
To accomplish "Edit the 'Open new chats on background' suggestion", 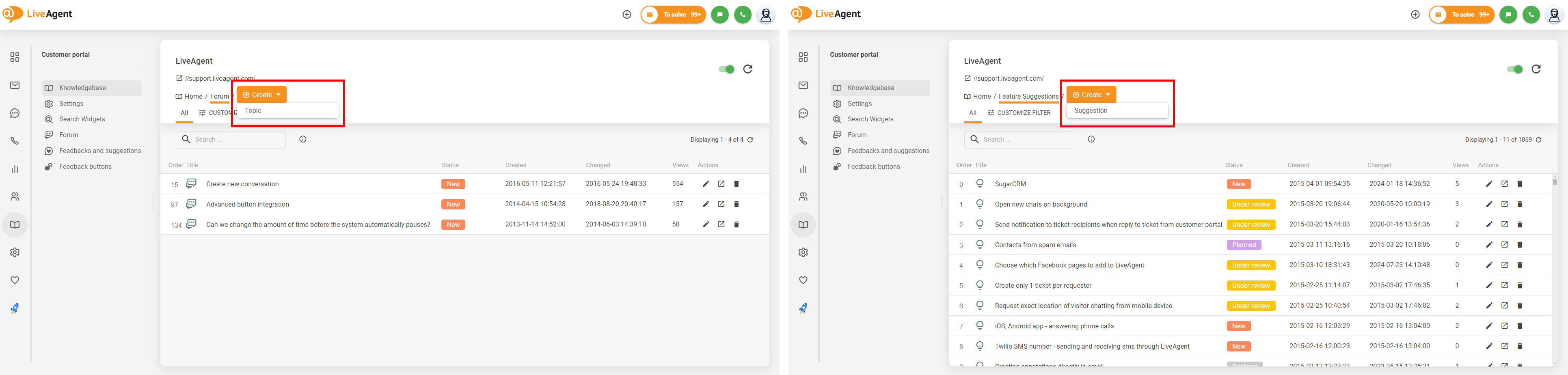I will coord(1489,204).
